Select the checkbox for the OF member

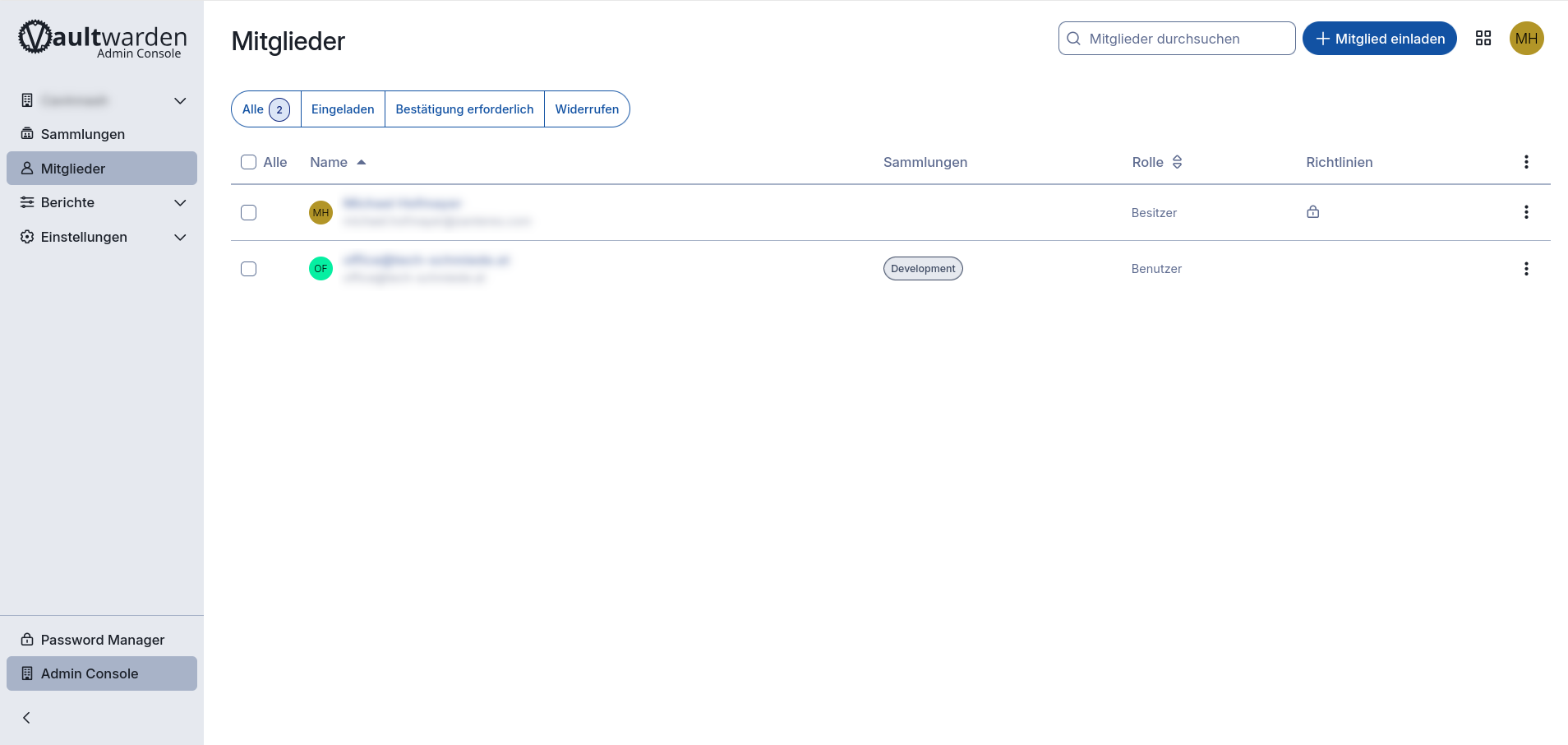[x=249, y=269]
